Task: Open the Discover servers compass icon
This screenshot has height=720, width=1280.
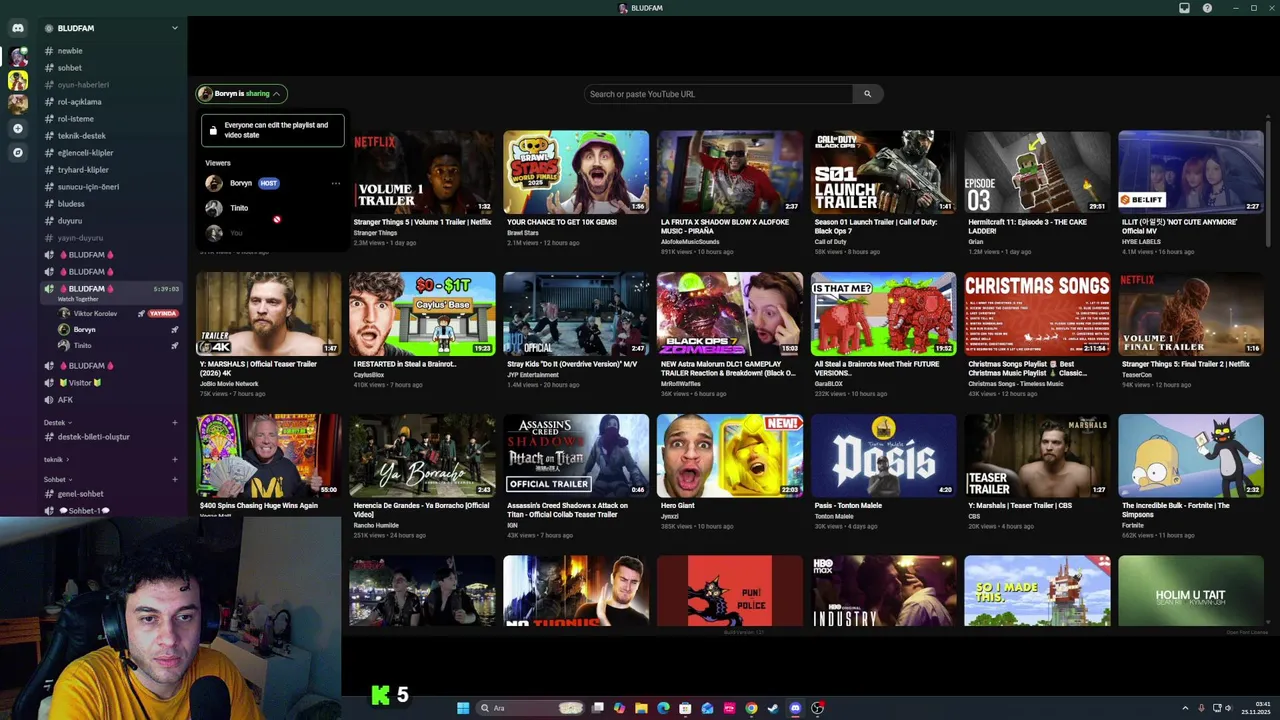Action: [x=17, y=153]
